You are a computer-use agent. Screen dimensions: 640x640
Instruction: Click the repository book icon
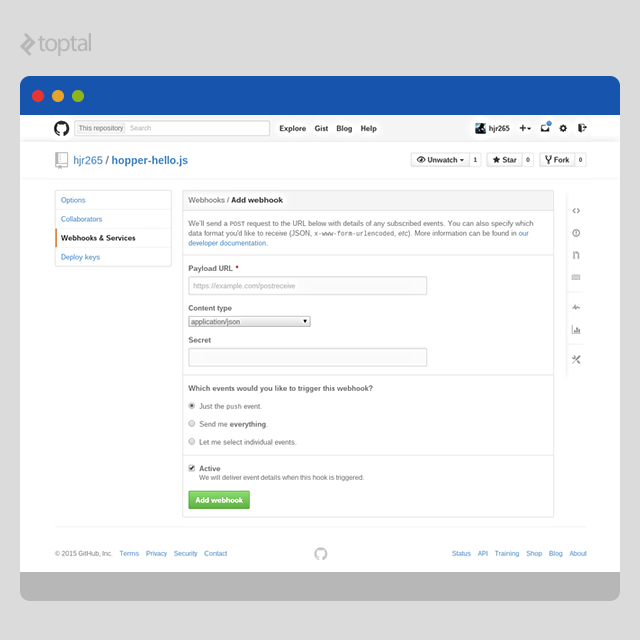pyautogui.click(x=61, y=160)
